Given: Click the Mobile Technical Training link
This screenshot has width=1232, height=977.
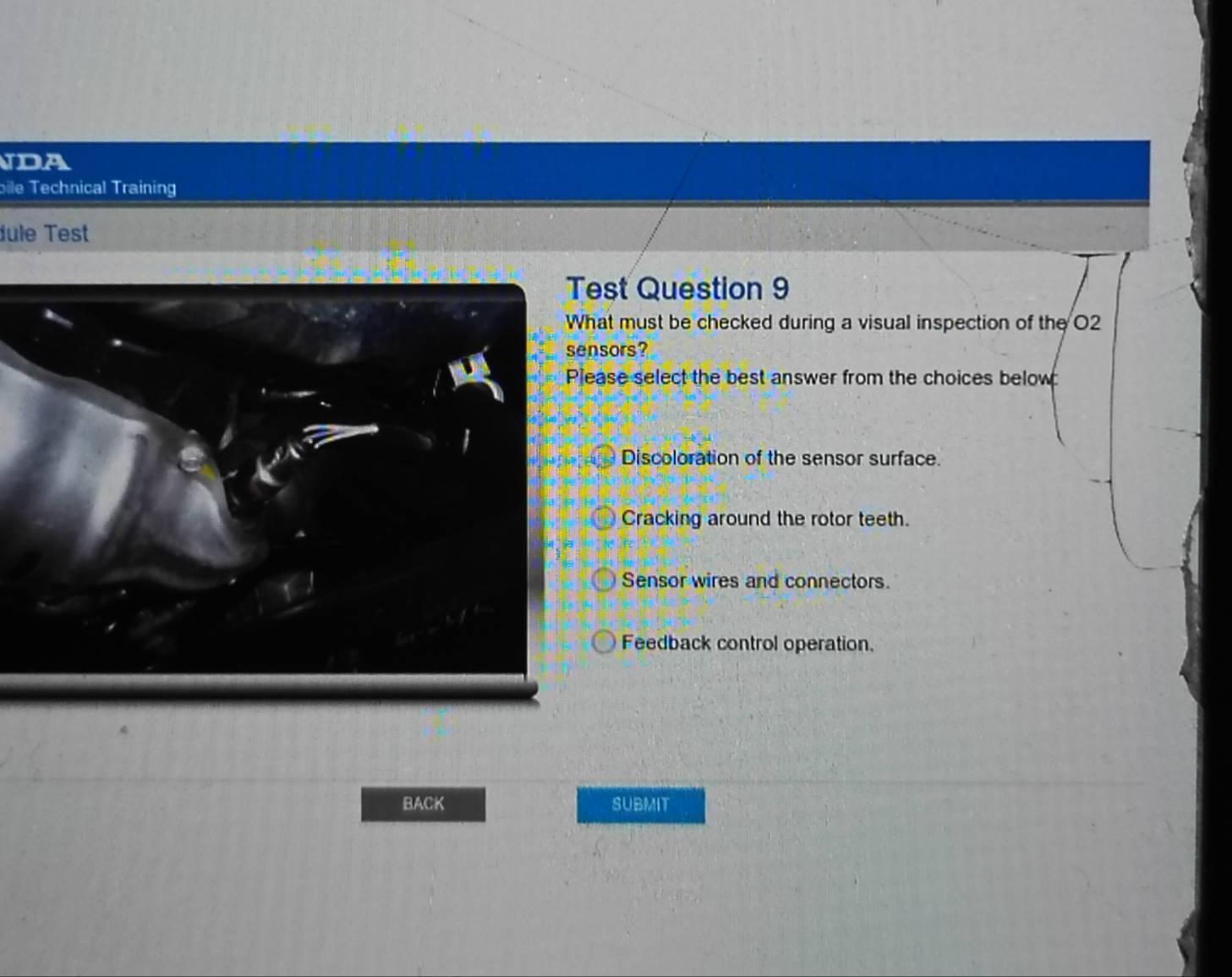Looking at the screenshot, I should tap(87, 188).
